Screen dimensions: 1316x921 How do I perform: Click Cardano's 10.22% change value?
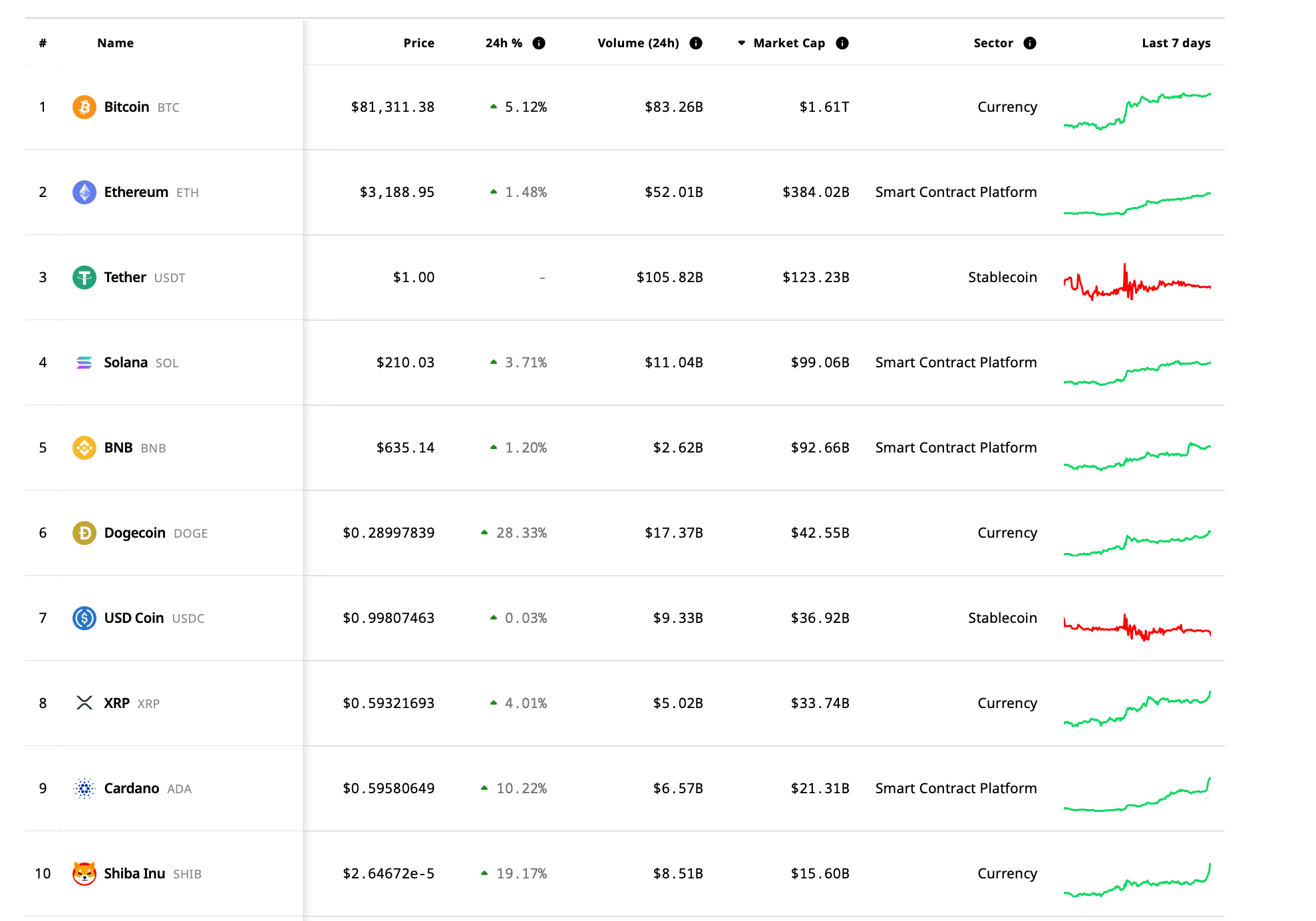pos(522,789)
